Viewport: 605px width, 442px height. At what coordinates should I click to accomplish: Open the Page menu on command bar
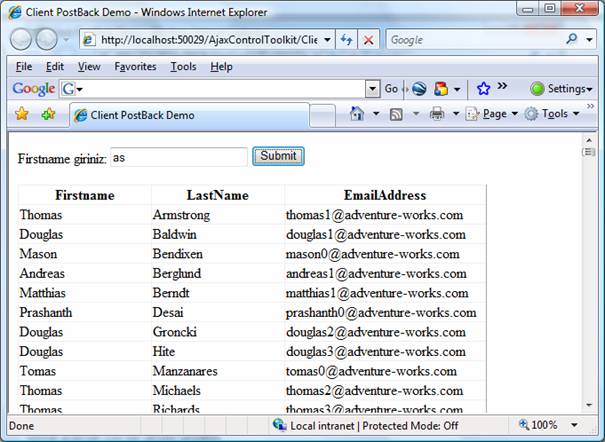point(492,114)
